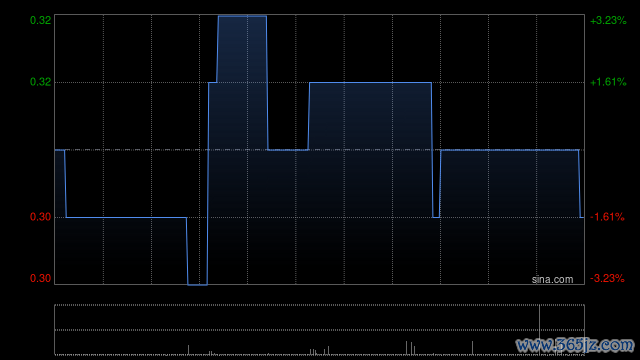Click the +3.23% percentage label

[608, 20]
